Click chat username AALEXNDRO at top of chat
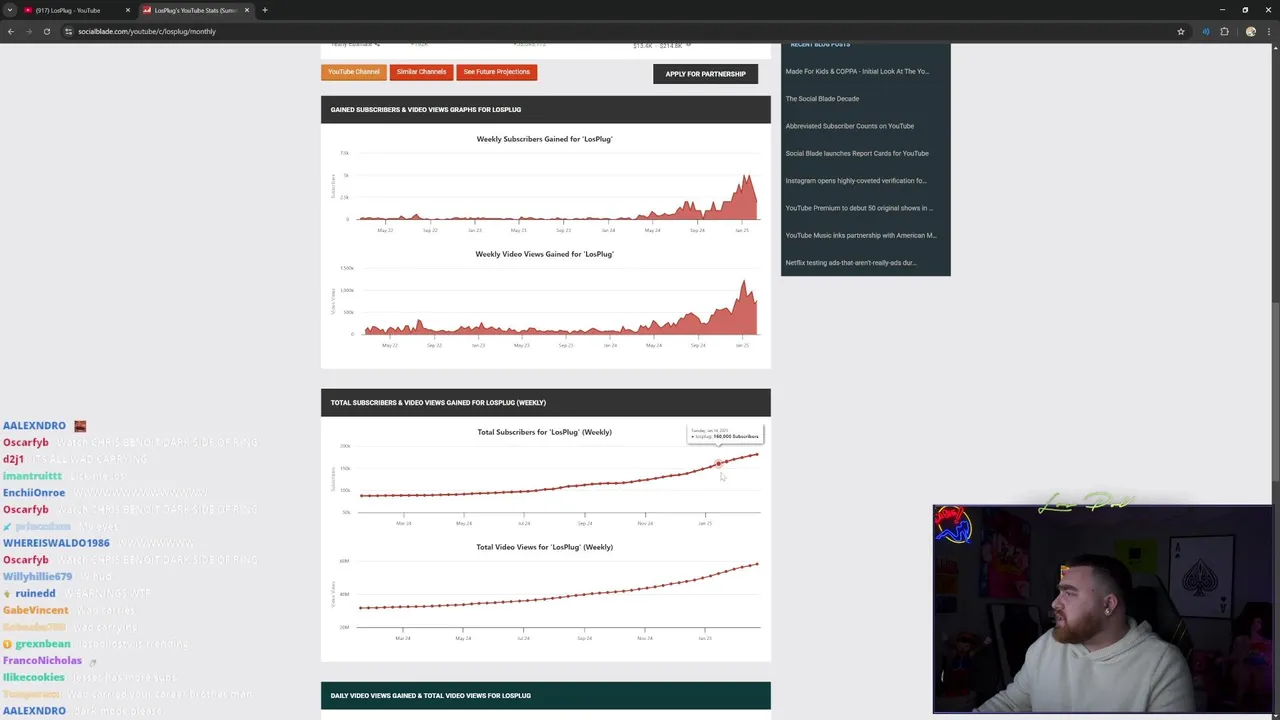This screenshot has width=1280, height=720. [x=34, y=426]
